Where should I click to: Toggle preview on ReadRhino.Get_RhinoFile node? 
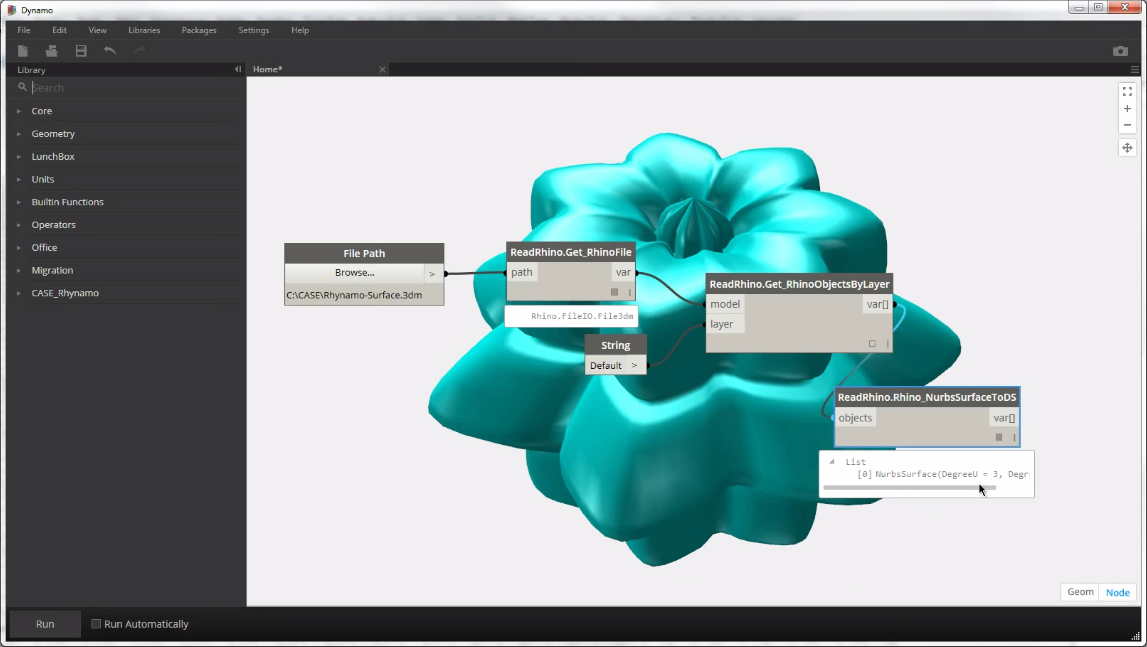(x=614, y=292)
